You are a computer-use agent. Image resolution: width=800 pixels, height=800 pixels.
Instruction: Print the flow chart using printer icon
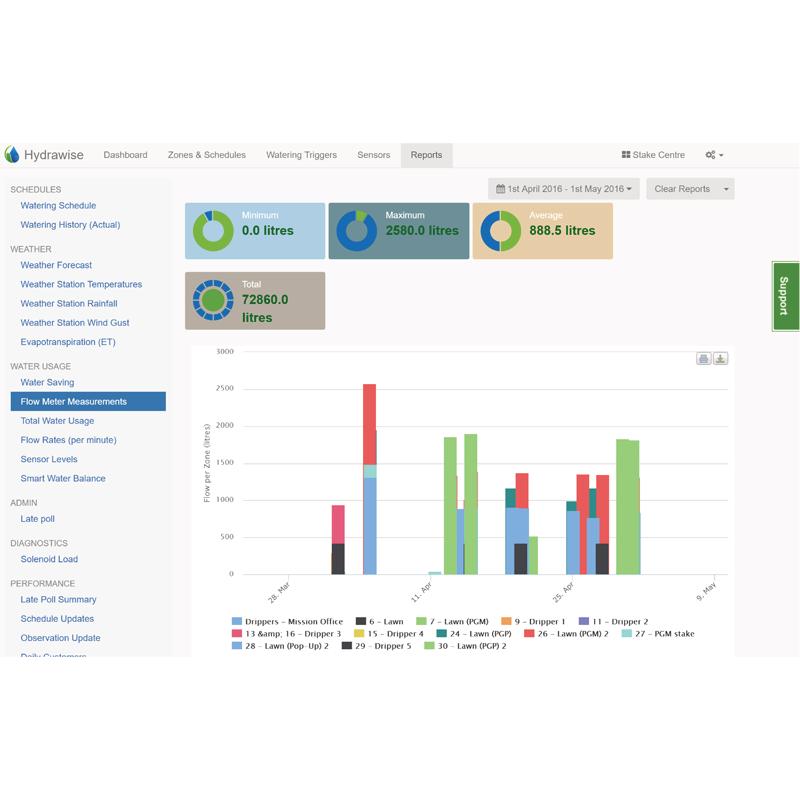click(x=703, y=359)
